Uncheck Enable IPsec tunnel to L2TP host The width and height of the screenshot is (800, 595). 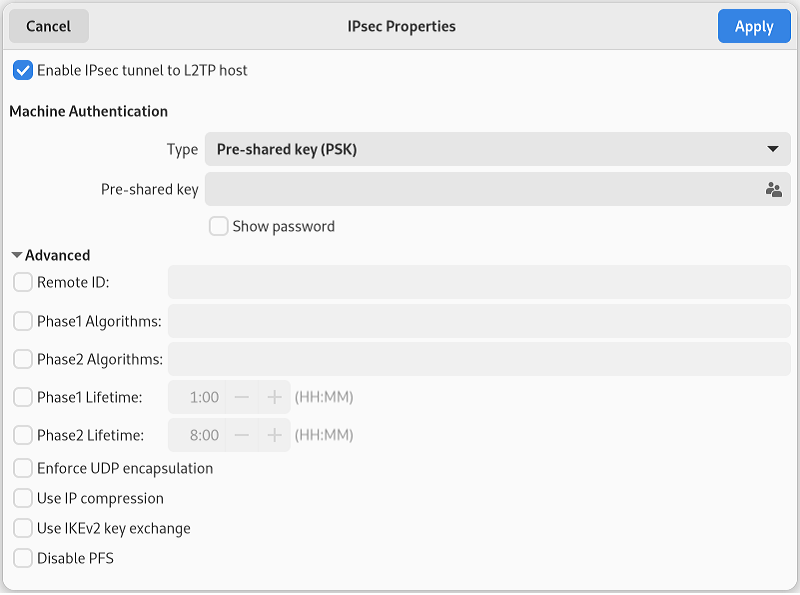coord(23,70)
